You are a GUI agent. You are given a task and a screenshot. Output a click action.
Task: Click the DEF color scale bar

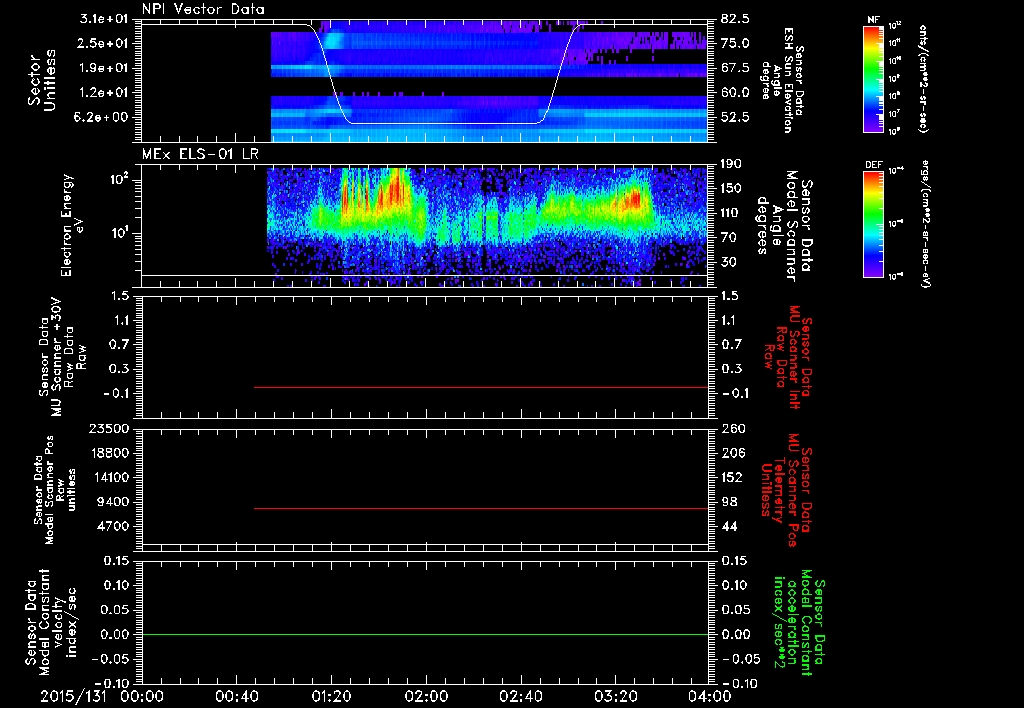coord(873,224)
